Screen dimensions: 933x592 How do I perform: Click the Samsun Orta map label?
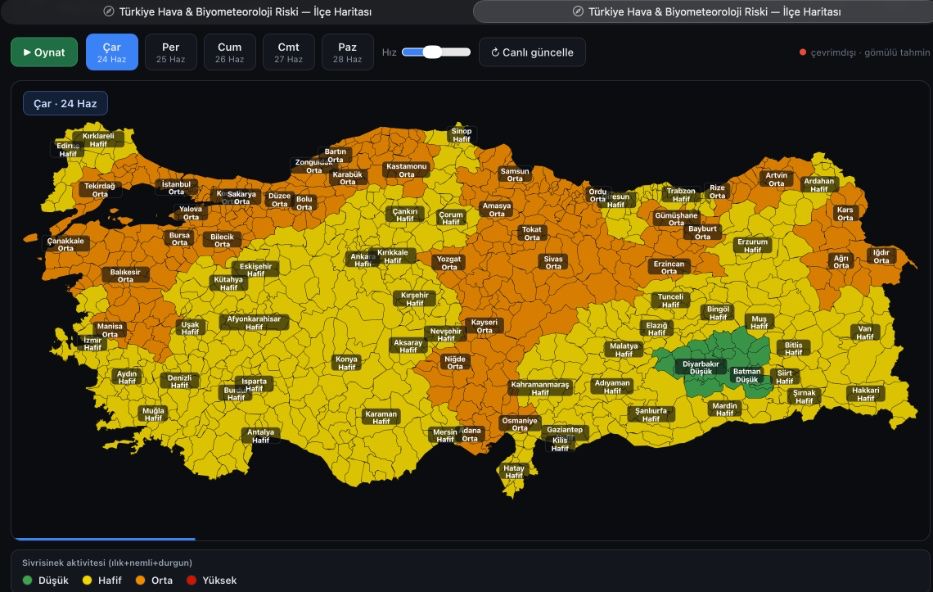(x=515, y=174)
